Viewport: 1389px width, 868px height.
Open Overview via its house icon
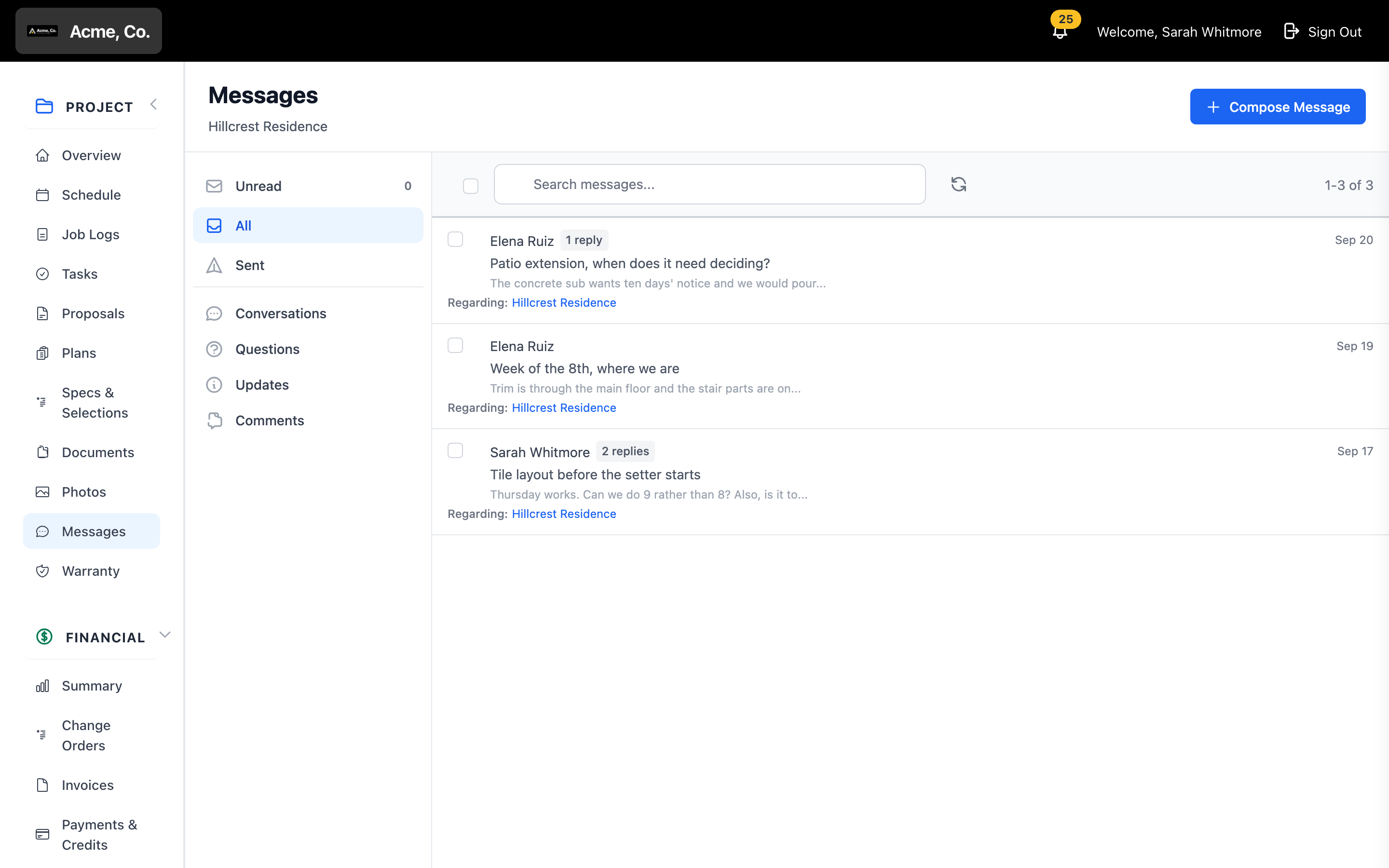pos(42,156)
